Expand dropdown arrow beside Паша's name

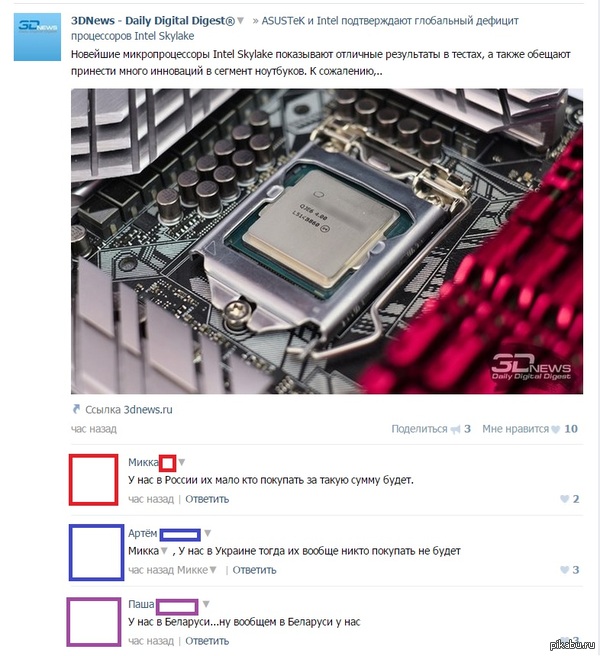click(206, 604)
